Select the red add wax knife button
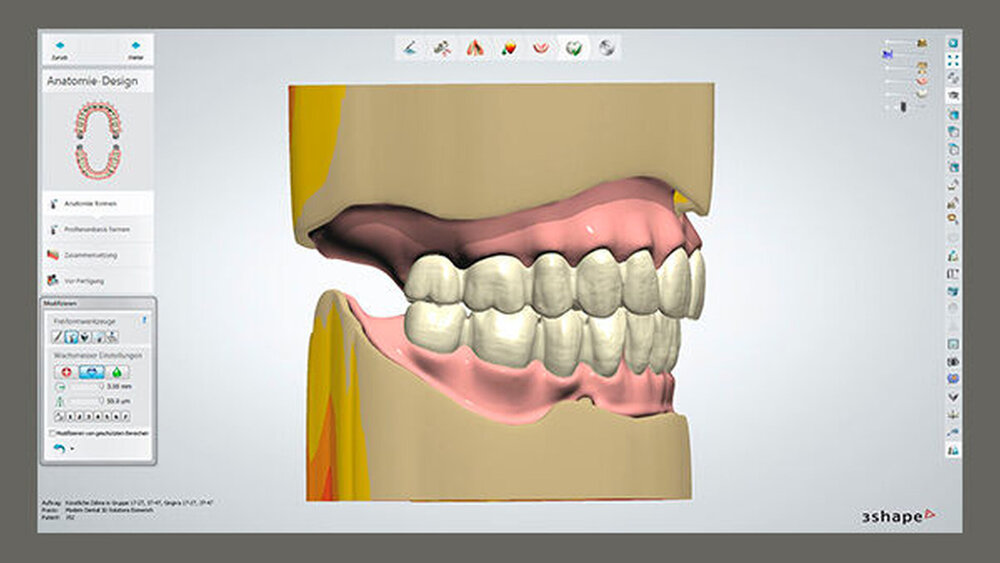Image resolution: width=1000 pixels, height=563 pixels. [x=66, y=371]
